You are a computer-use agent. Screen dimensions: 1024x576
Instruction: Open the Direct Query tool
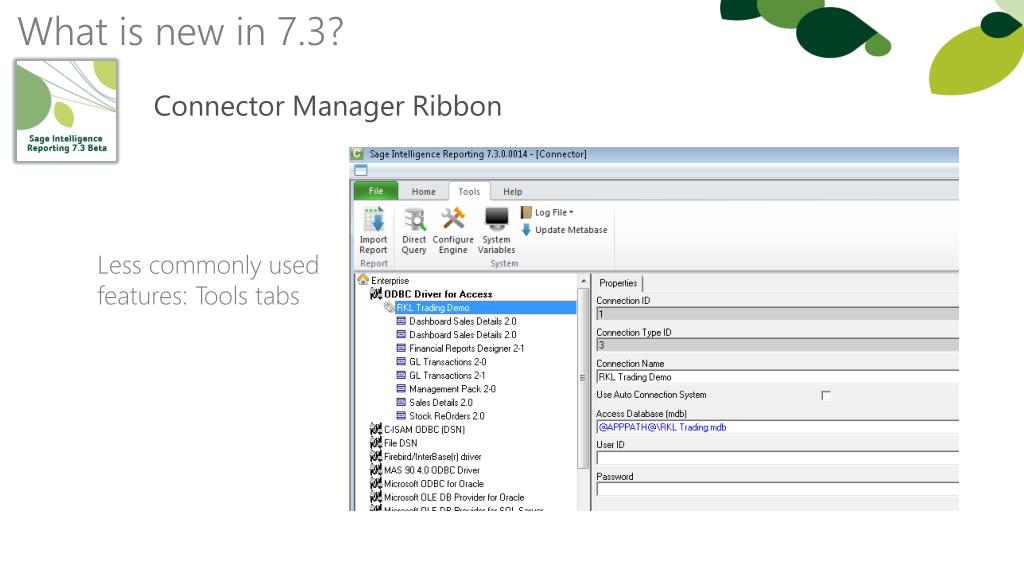pos(414,231)
